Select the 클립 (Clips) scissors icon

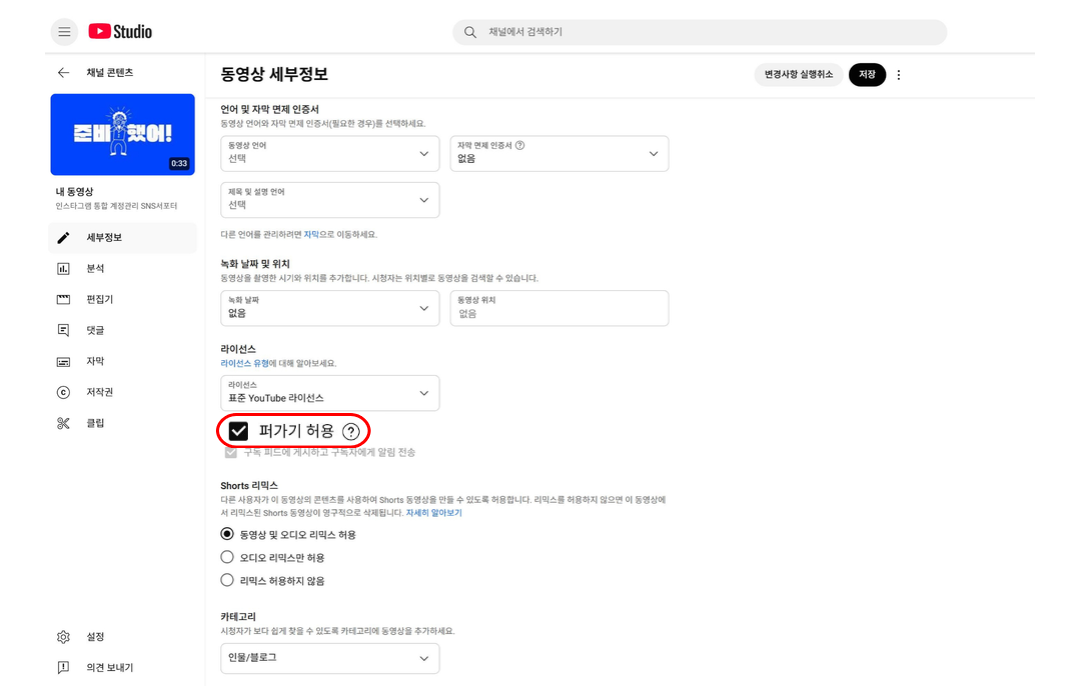coord(63,423)
